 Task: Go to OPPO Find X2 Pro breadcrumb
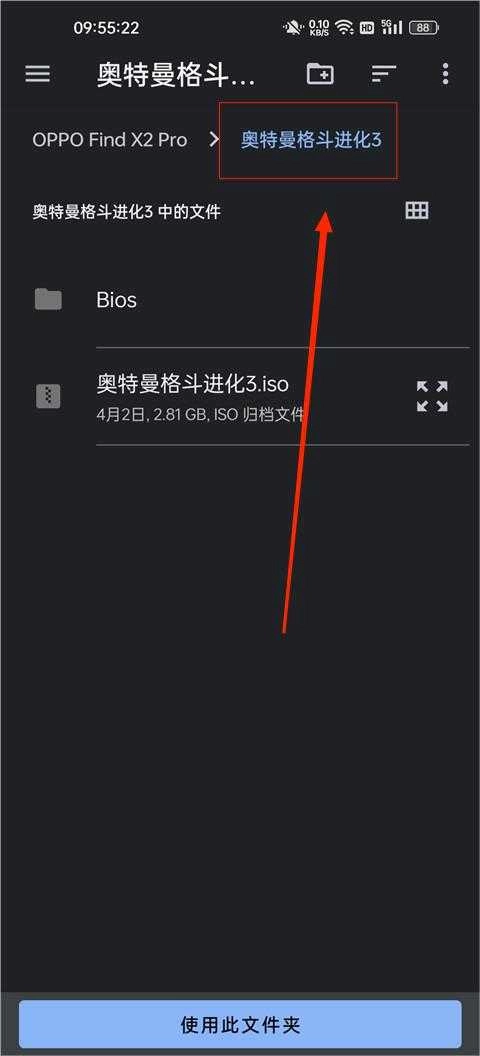click(x=110, y=140)
